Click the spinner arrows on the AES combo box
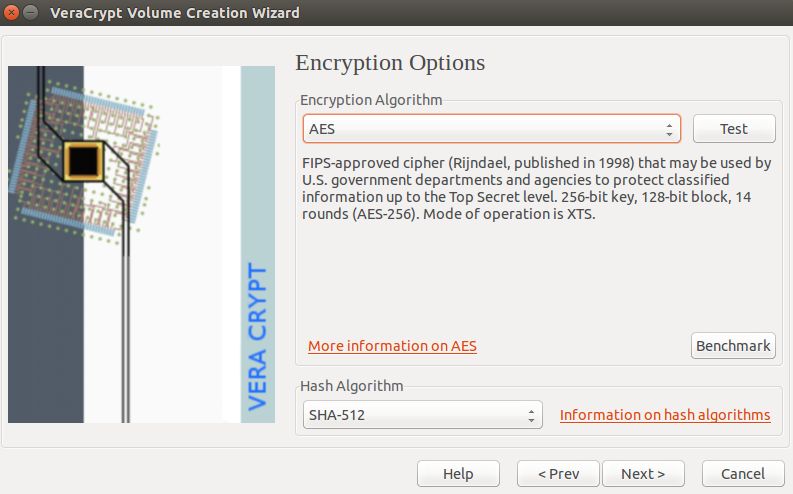The image size is (793, 494). pos(669,130)
